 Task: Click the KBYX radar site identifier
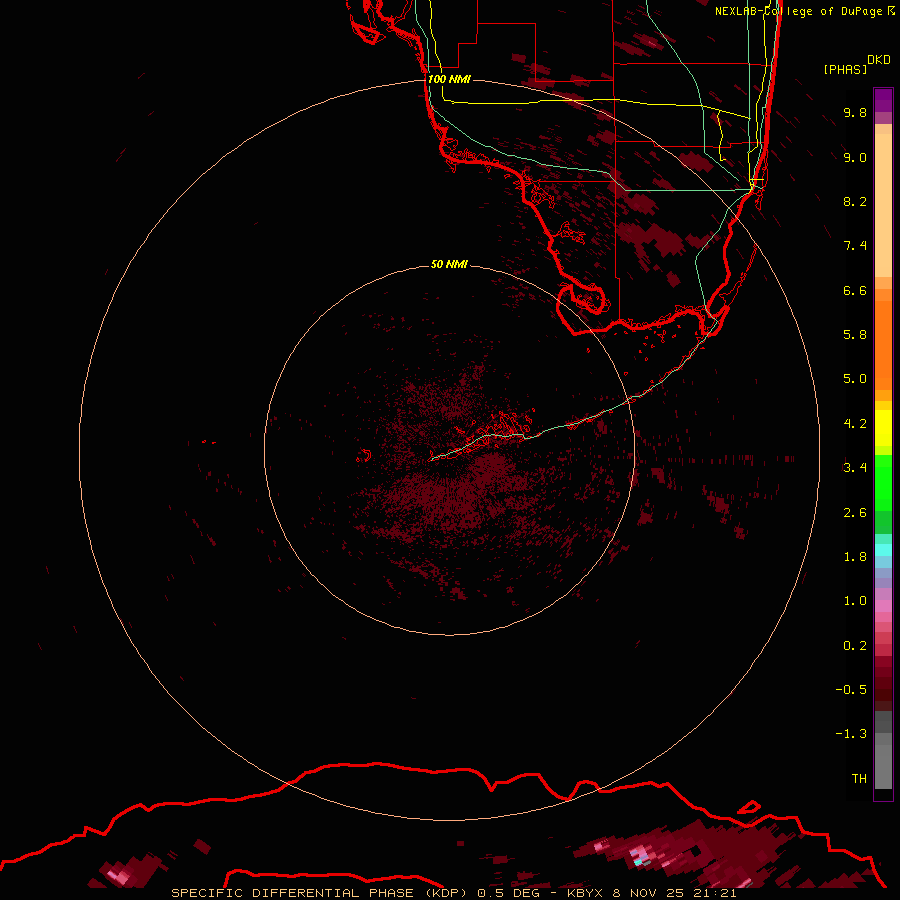pos(584,893)
